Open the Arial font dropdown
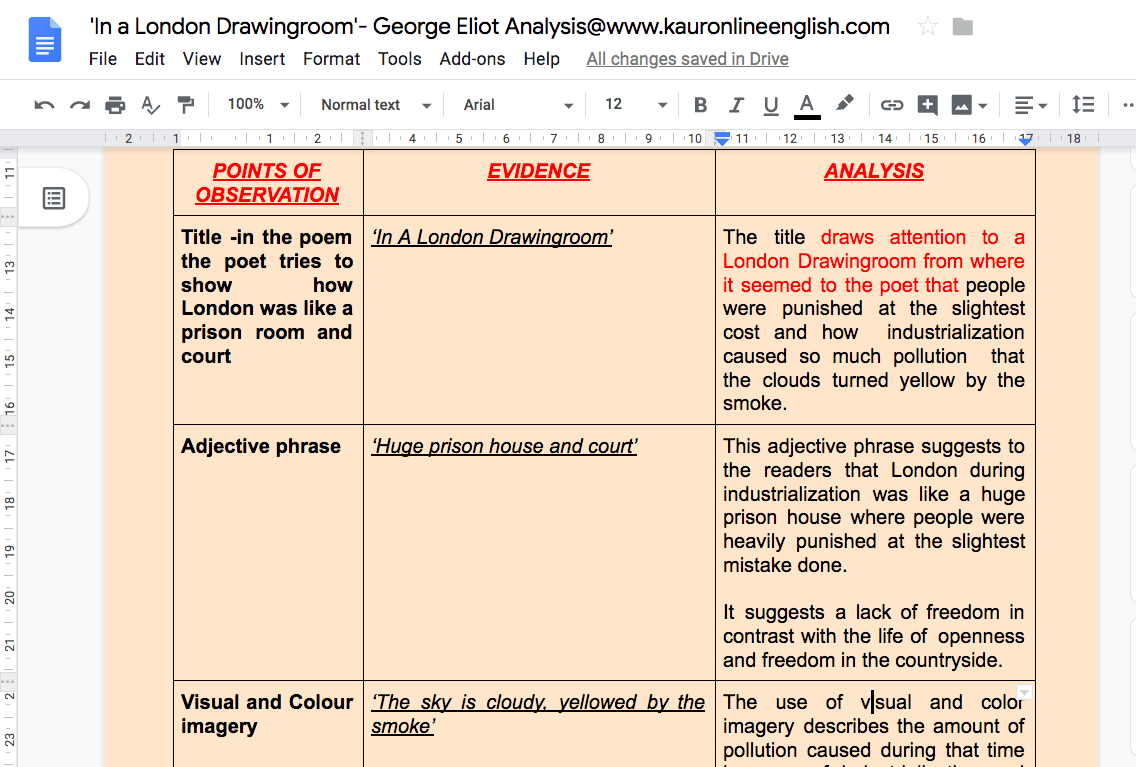This screenshot has height=767, width=1136. click(519, 105)
